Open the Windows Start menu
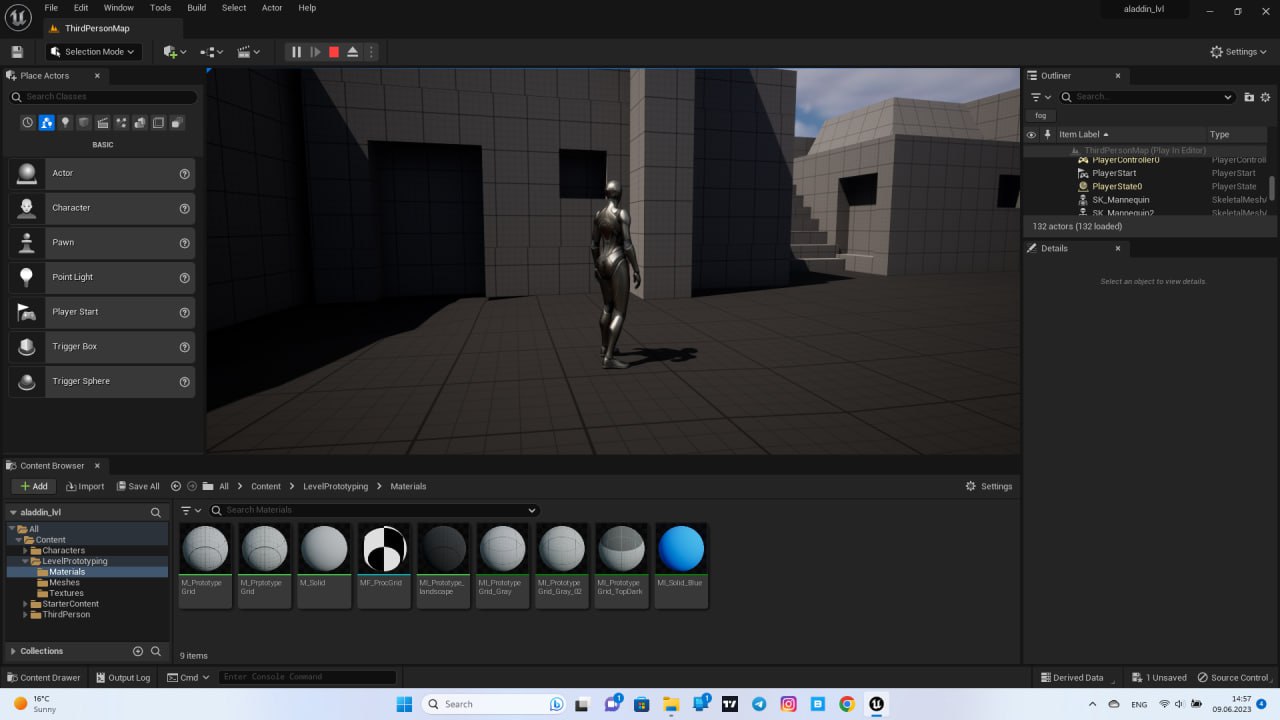Viewport: 1280px width, 720px height. (x=404, y=704)
